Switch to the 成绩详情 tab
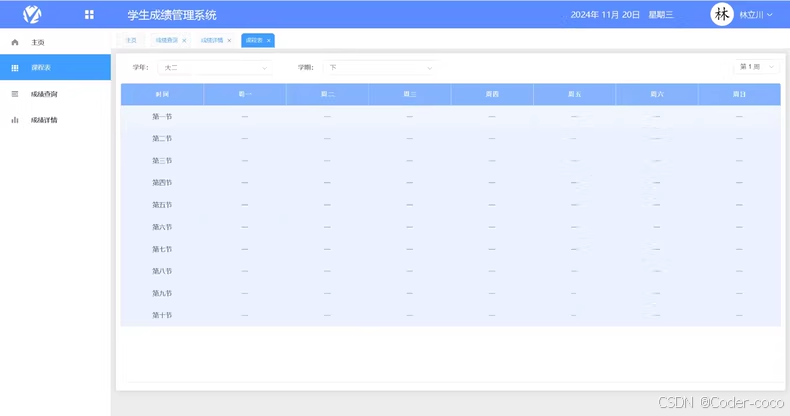 tap(212, 40)
